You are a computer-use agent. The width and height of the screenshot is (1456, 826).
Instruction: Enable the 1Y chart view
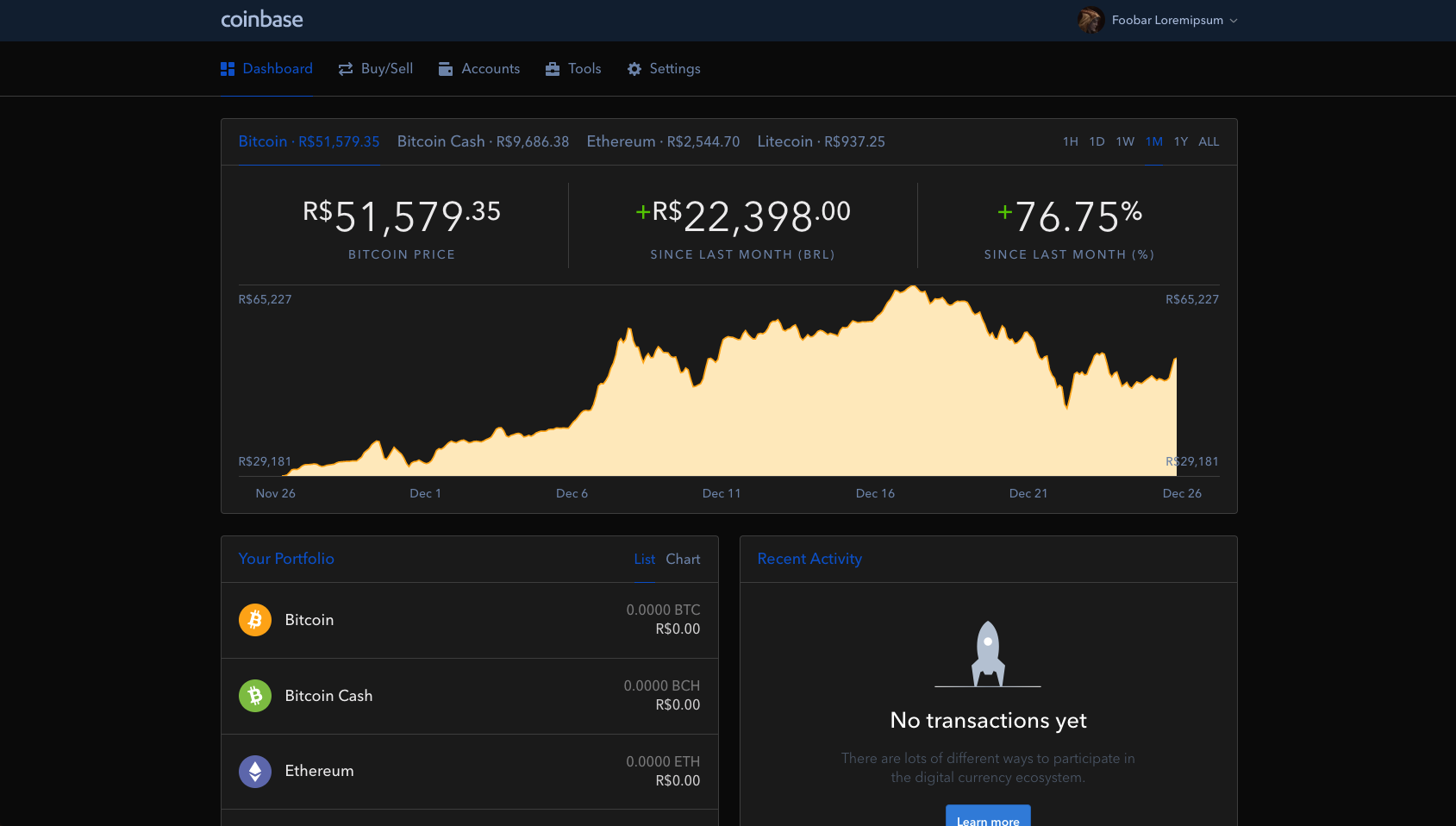click(1180, 141)
